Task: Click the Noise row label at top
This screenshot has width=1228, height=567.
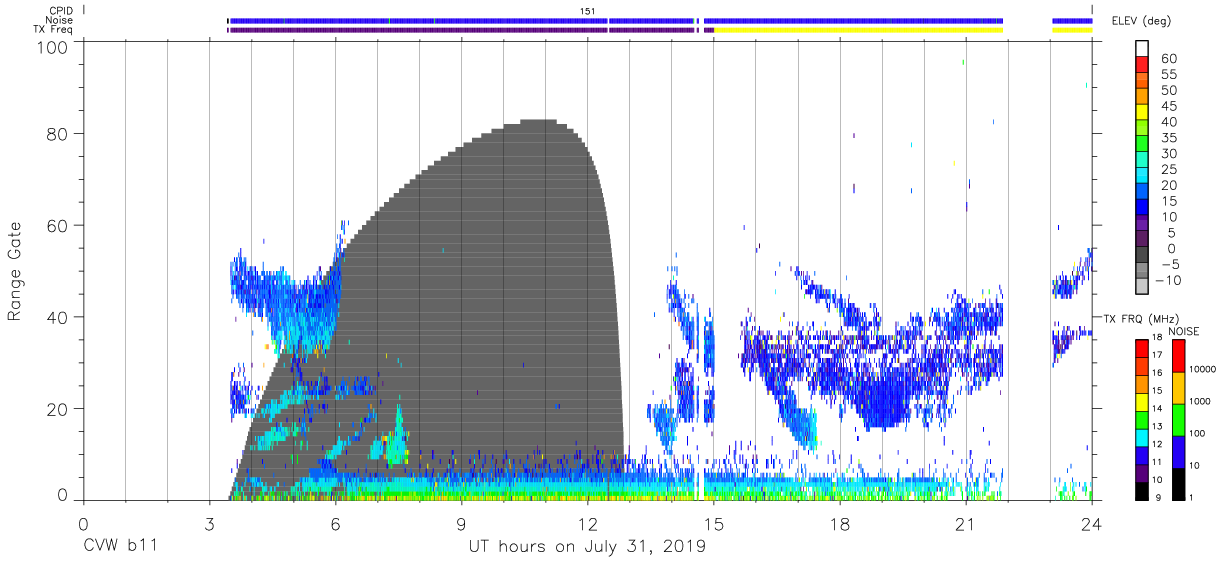Action: pos(59,20)
